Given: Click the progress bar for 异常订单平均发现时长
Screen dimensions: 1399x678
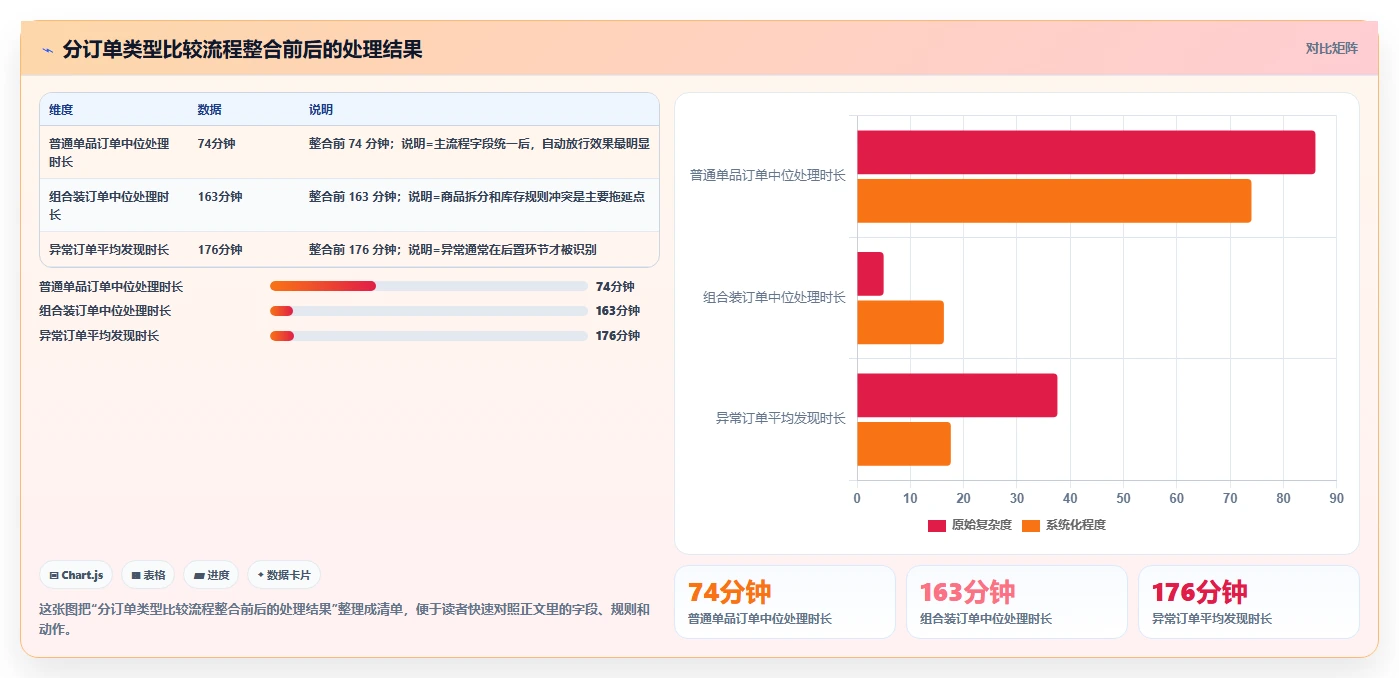Looking at the screenshot, I should pyautogui.click(x=429, y=336).
